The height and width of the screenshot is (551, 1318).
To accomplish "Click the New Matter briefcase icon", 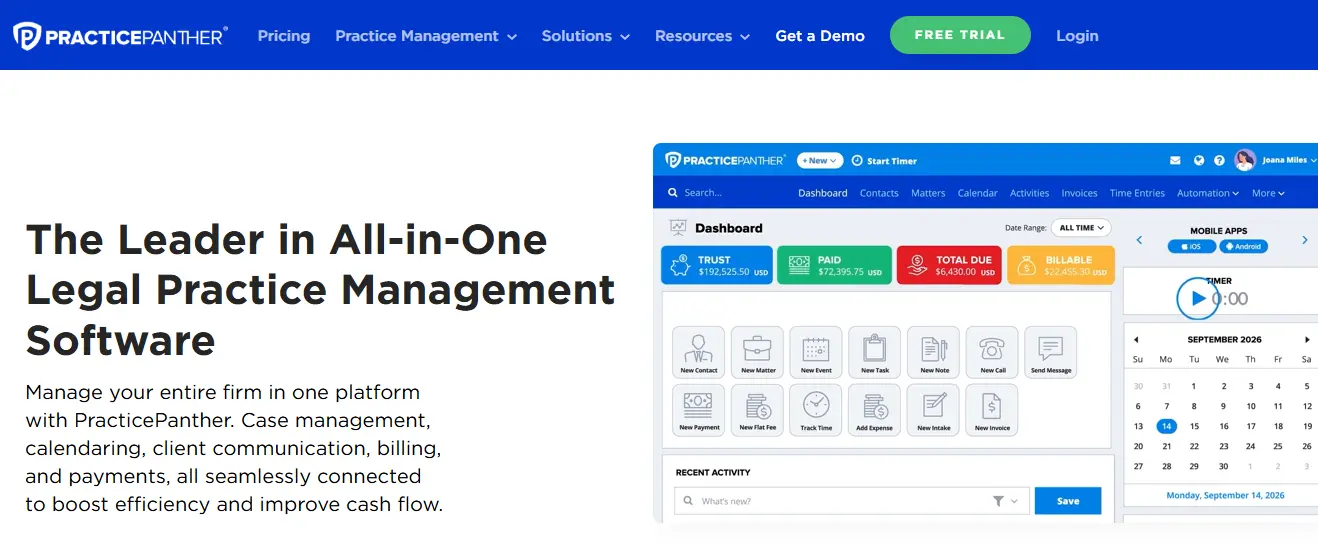I will tap(758, 352).
